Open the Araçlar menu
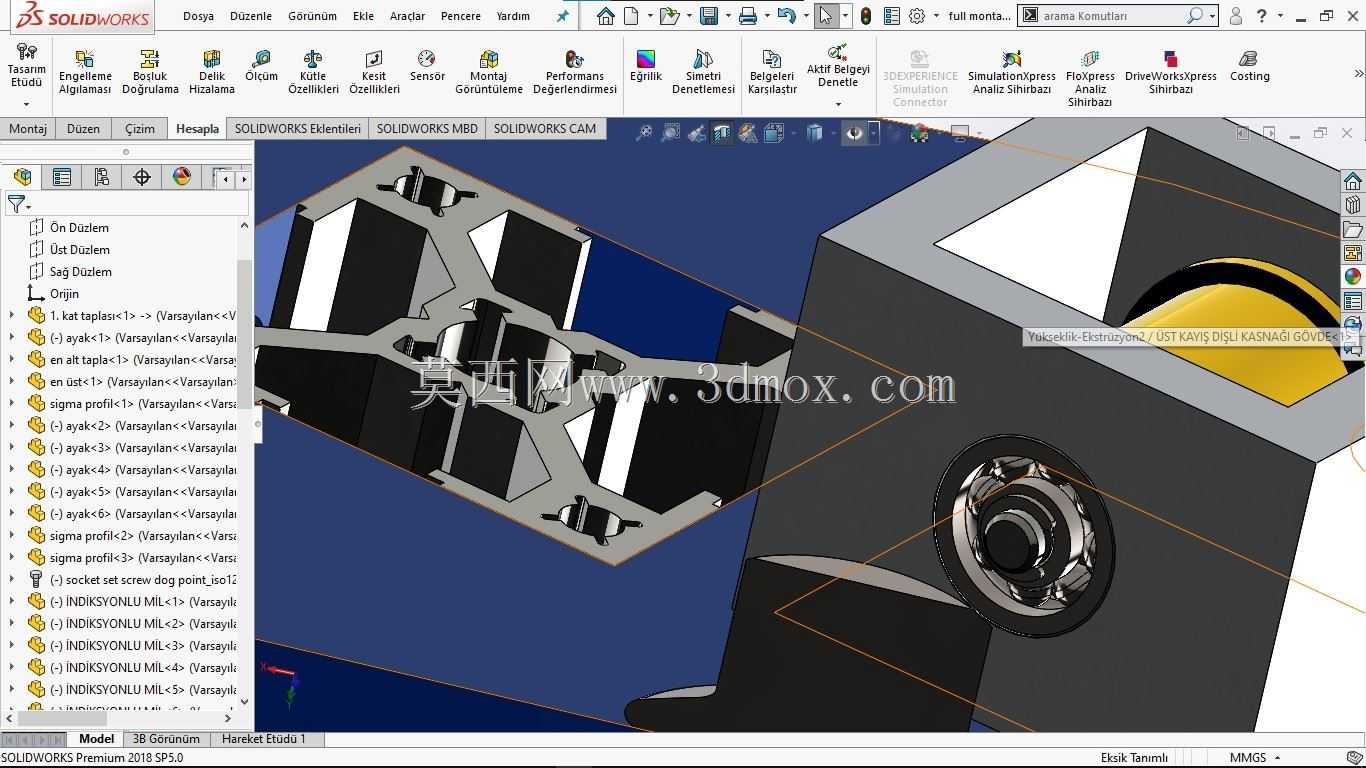Image resolution: width=1366 pixels, height=768 pixels. [x=407, y=16]
